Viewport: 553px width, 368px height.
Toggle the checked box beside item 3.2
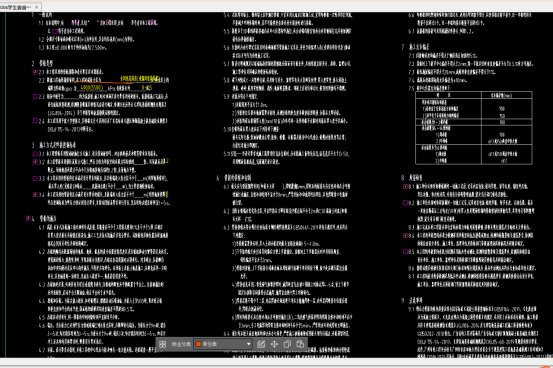tap(35, 162)
